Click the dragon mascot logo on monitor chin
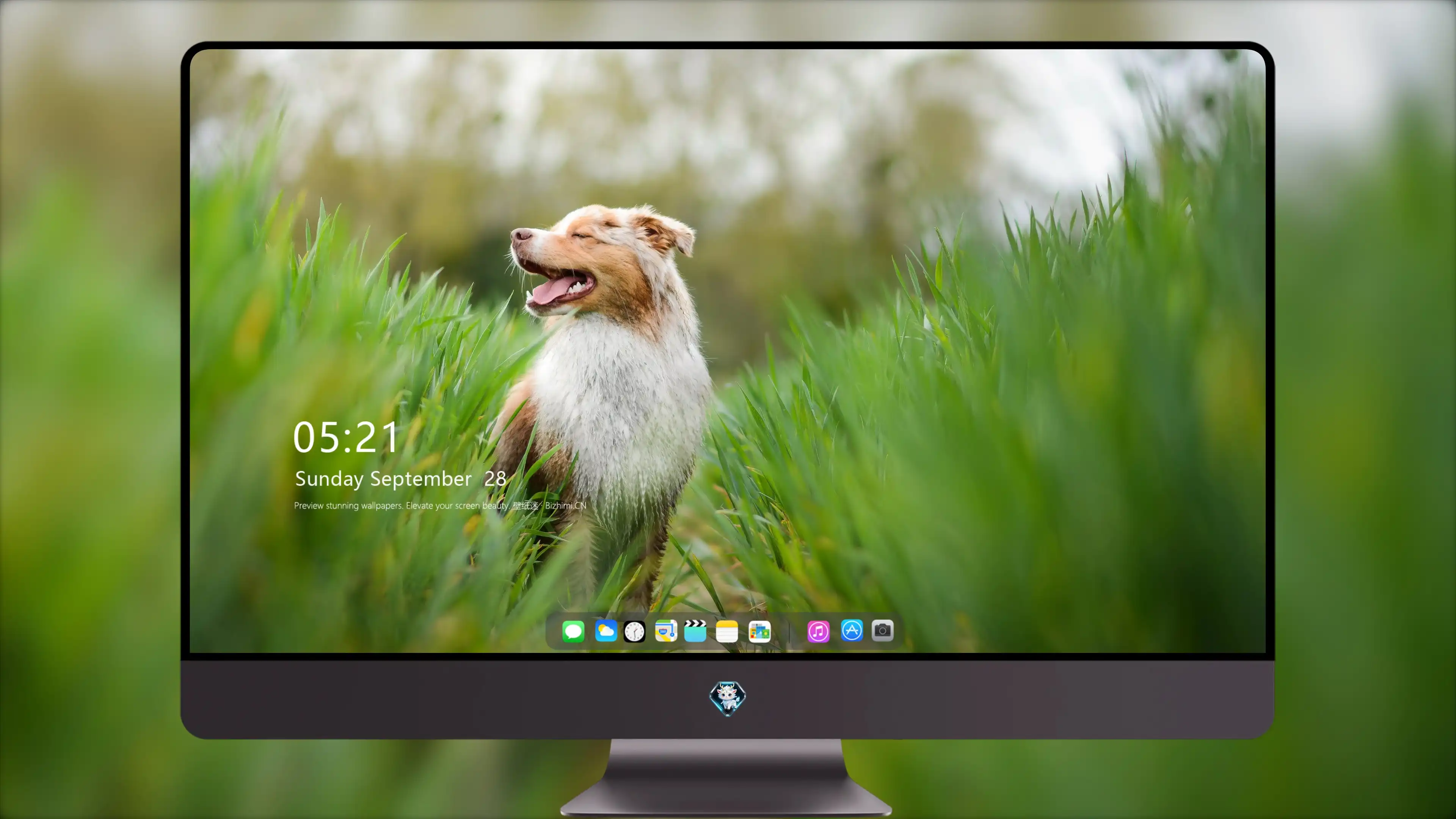The height and width of the screenshot is (819, 1456). (728, 698)
